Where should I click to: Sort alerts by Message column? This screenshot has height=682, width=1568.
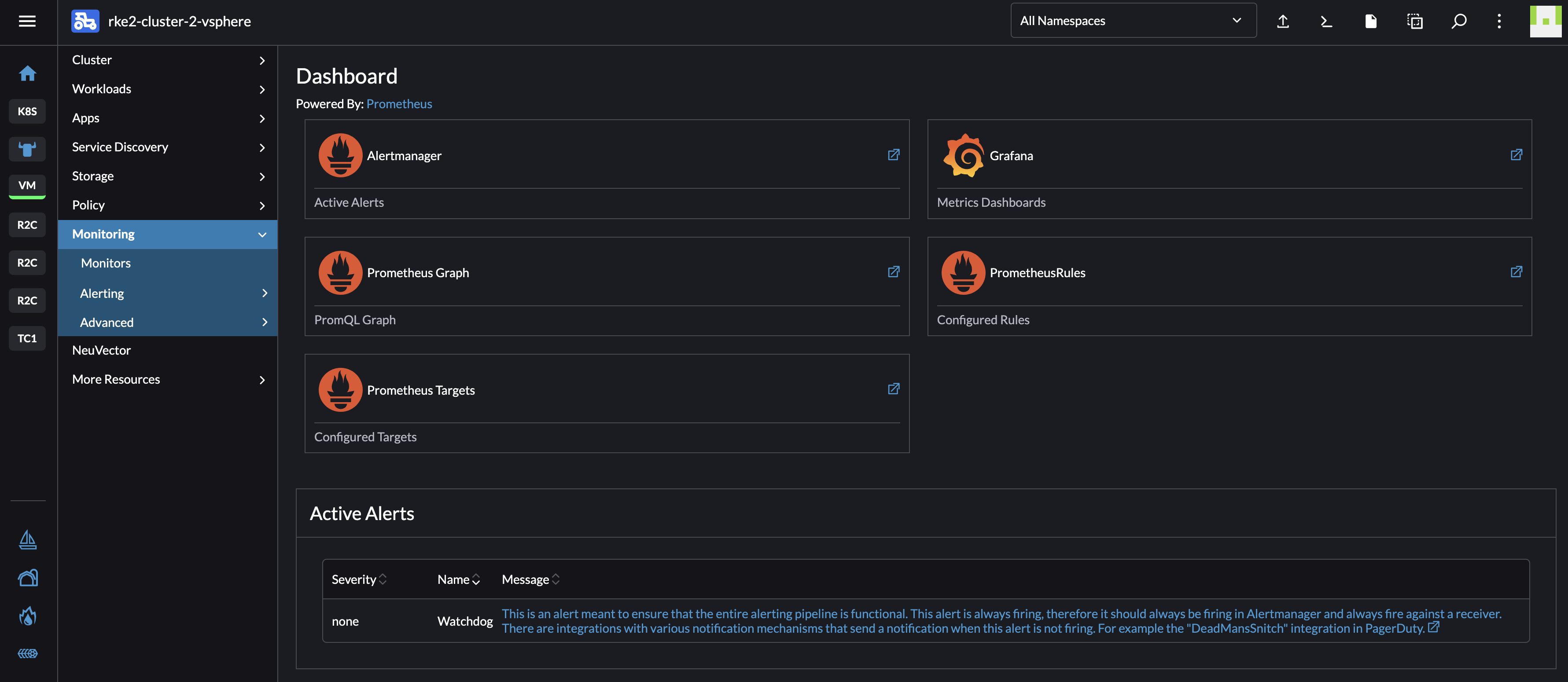point(530,580)
